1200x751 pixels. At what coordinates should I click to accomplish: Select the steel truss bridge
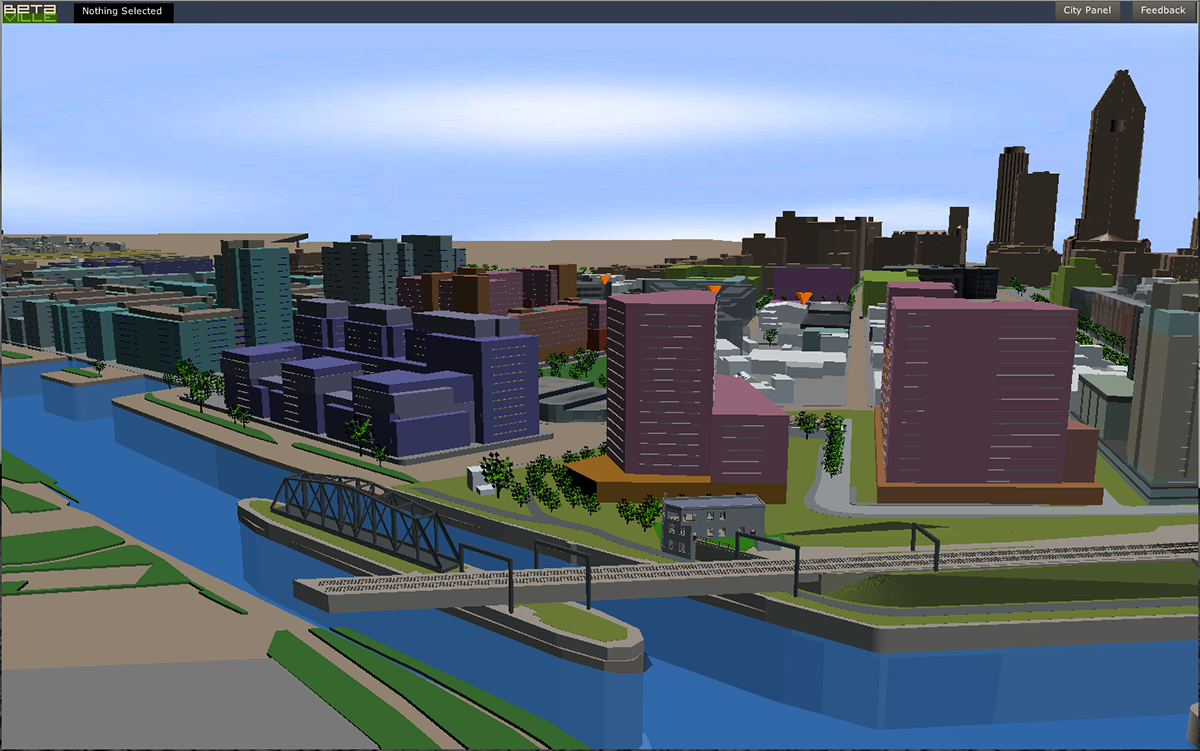click(x=365, y=515)
